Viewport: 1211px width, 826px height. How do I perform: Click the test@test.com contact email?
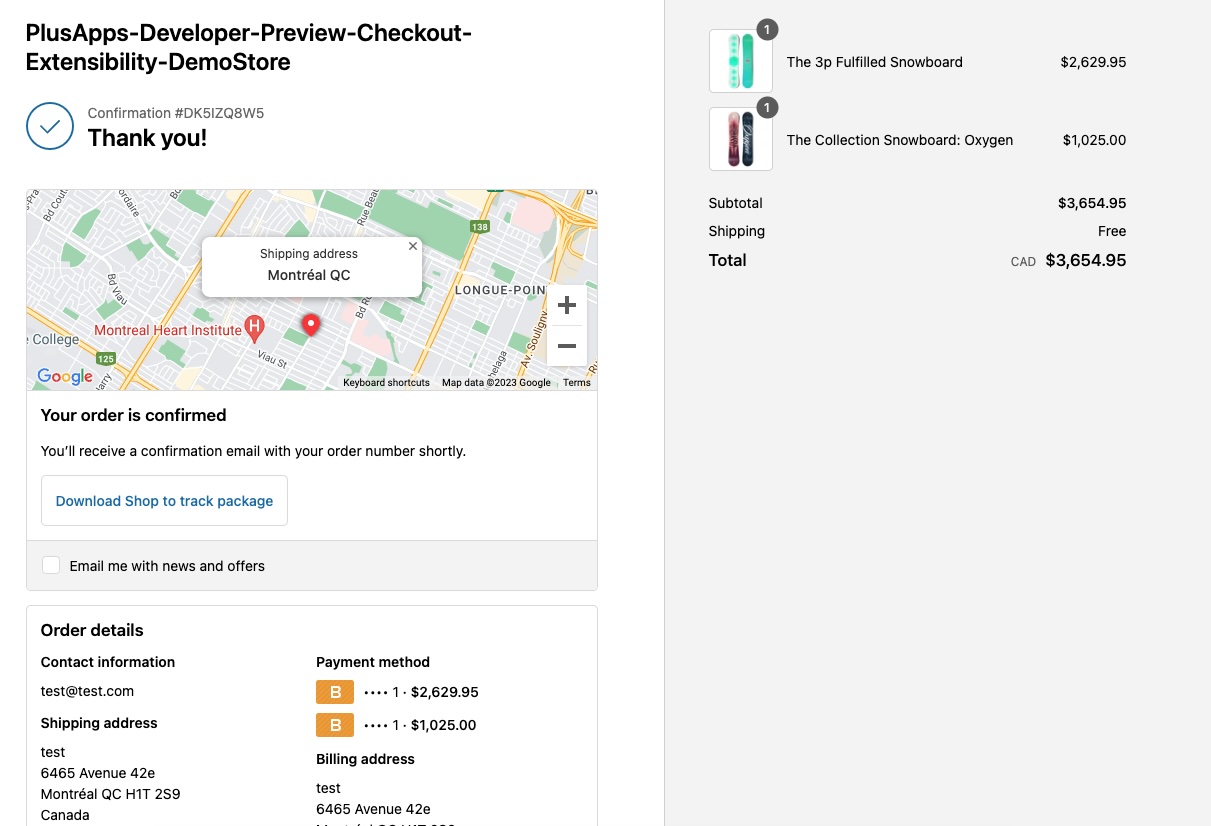tap(87, 691)
